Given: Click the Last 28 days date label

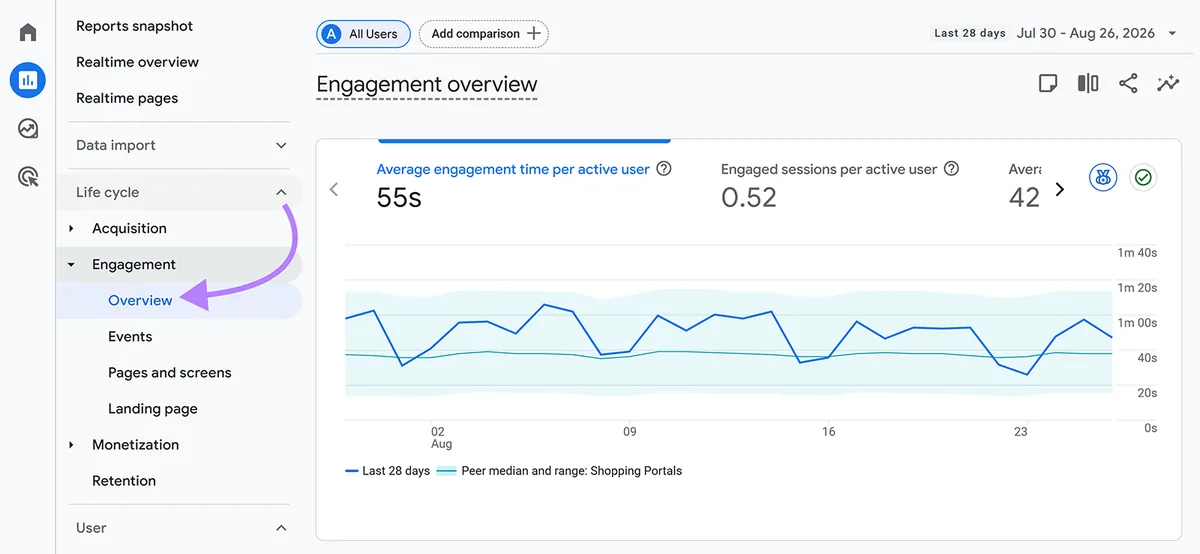Looking at the screenshot, I should (970, 33).
